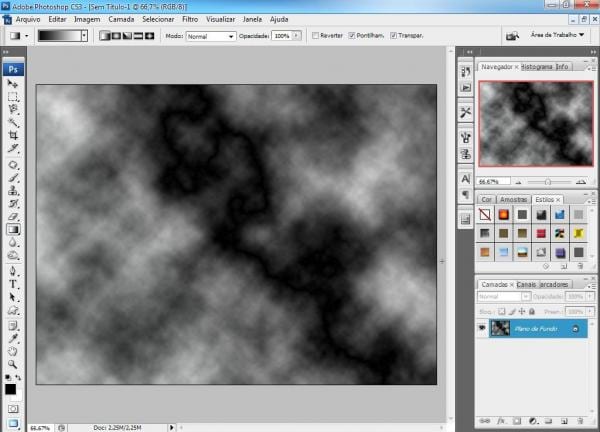Apply the red style swatch

point(541,233)
